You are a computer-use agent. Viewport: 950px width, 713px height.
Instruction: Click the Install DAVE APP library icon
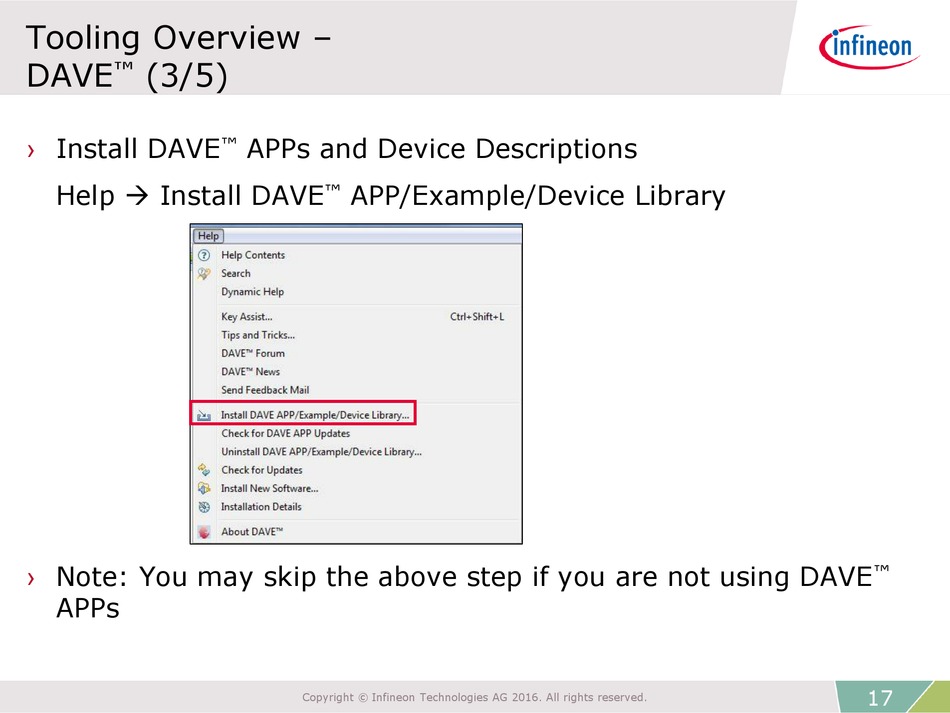pos(204,416)
